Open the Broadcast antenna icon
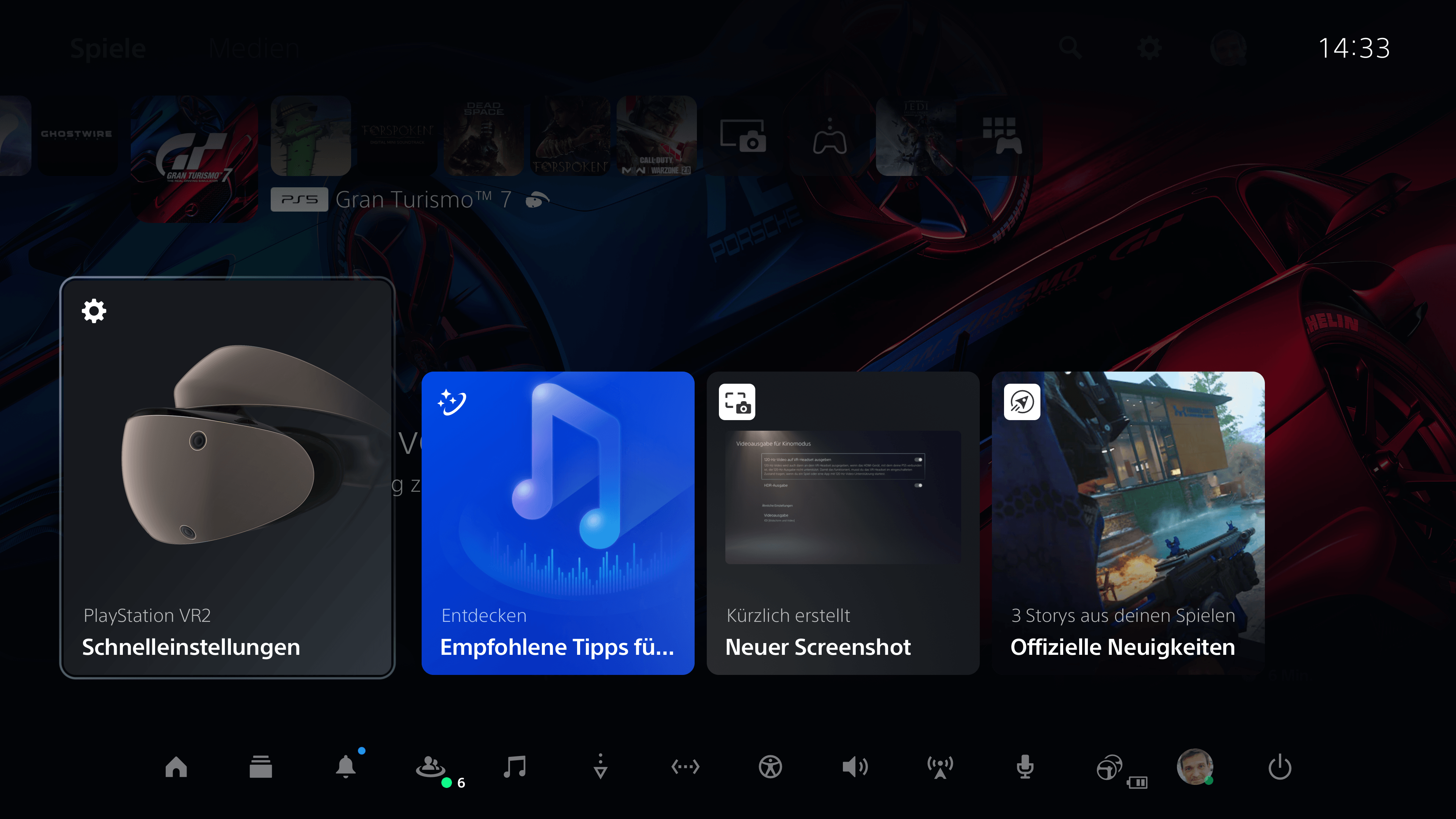 coord(940,767)
